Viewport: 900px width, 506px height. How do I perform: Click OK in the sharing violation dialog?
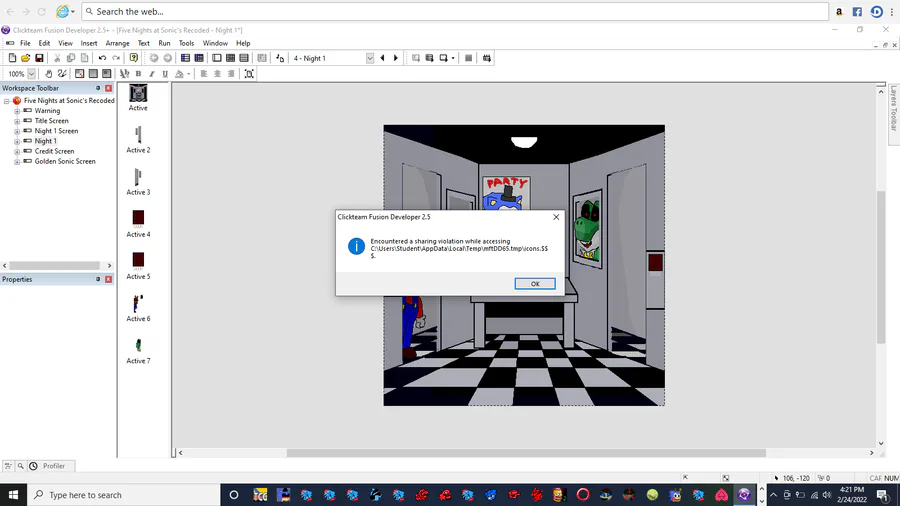coord(535,283)
